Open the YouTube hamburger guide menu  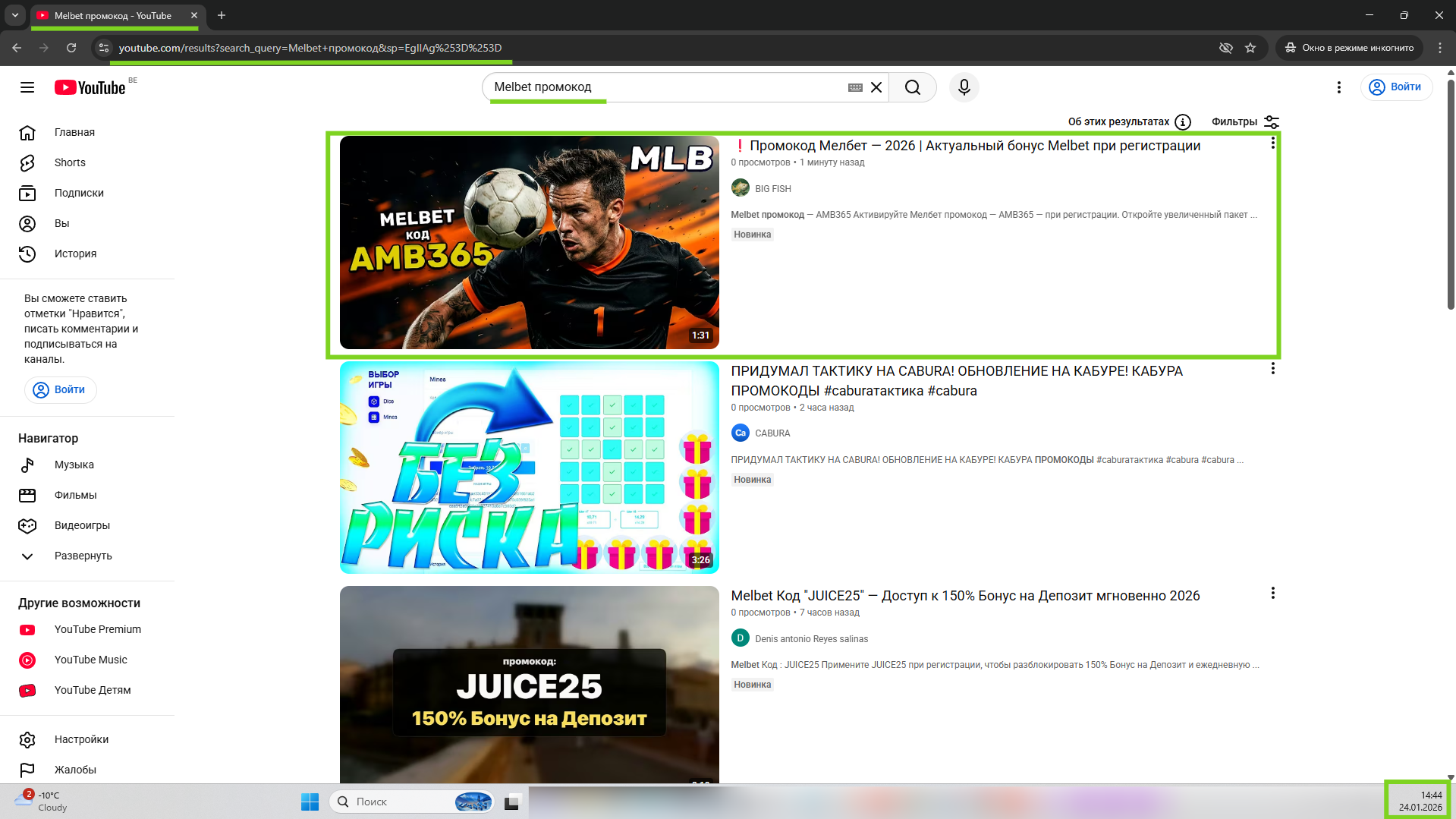[x=27, y=87]
